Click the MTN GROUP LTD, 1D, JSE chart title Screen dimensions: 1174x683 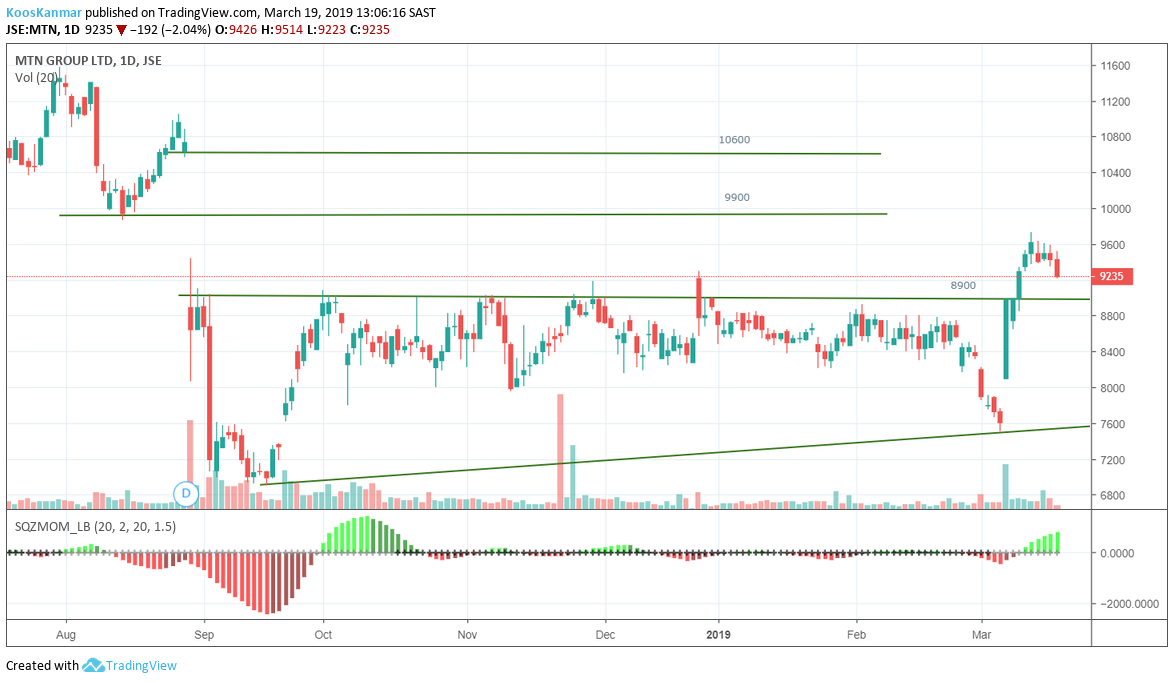[x=88, y=61]
